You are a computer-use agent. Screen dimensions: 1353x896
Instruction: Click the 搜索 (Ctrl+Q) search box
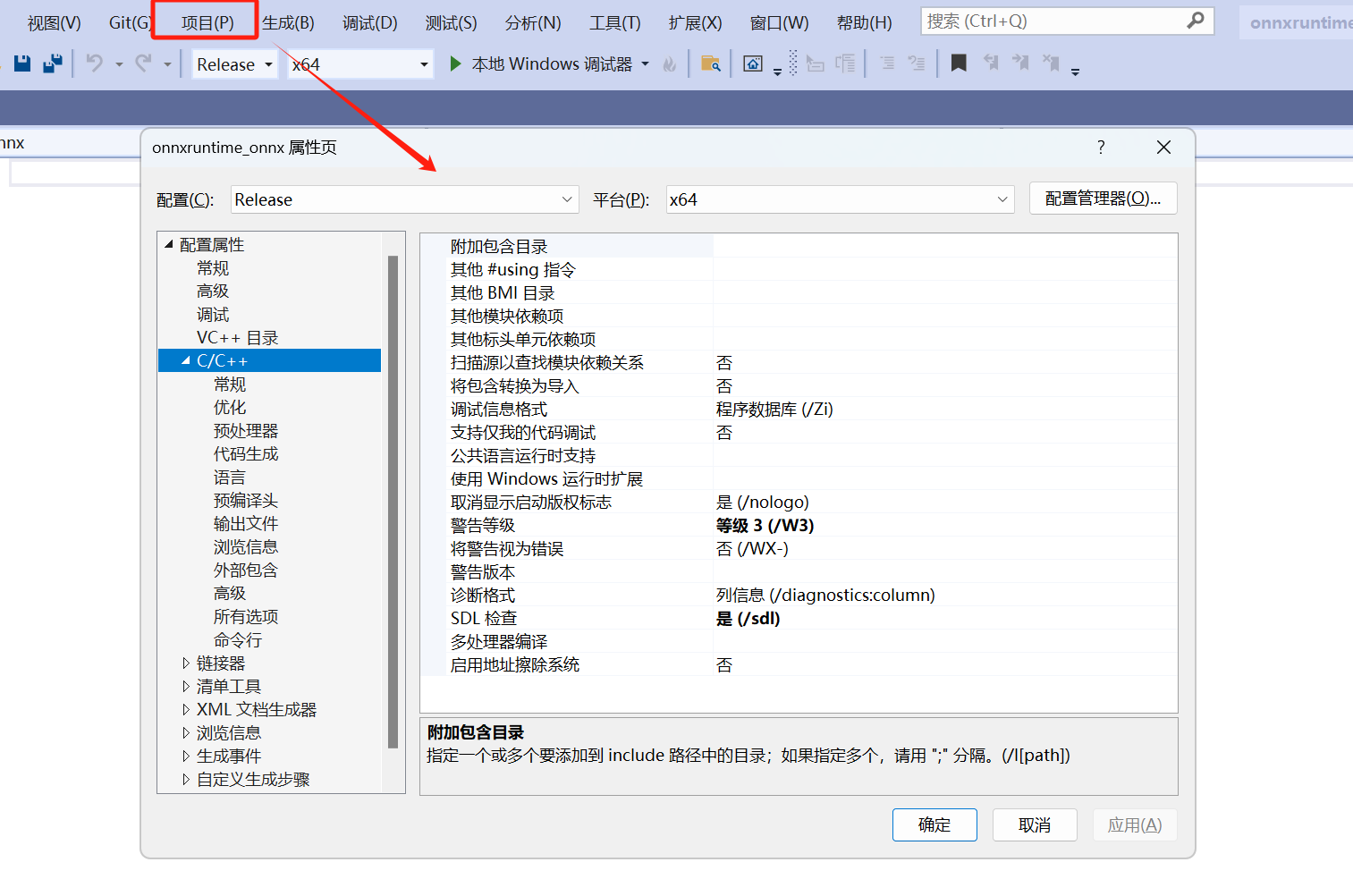[1068, 21]
